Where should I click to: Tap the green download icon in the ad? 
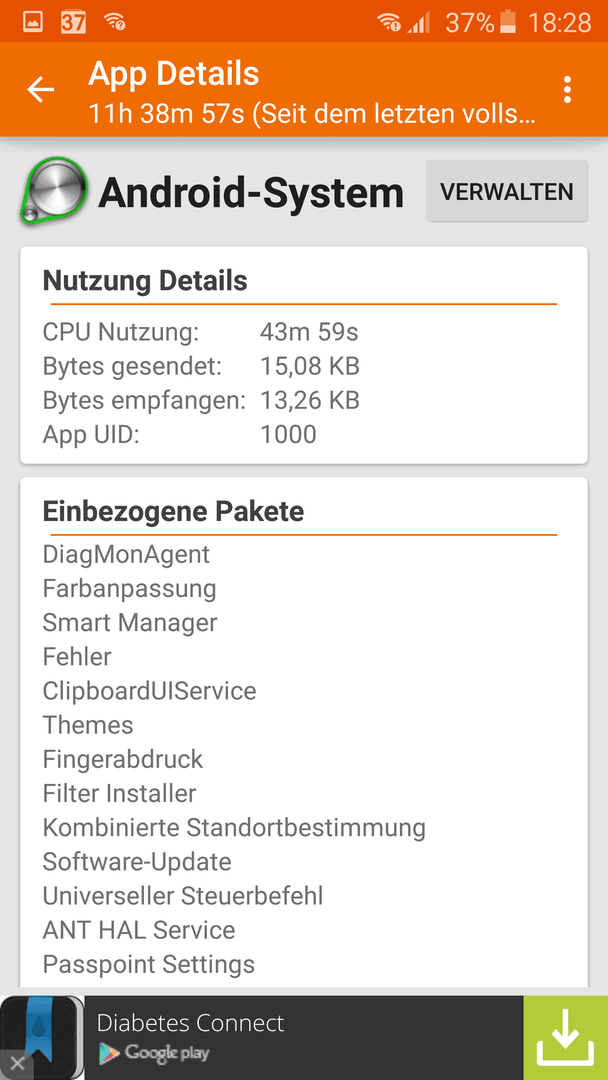pos(565,1037)
